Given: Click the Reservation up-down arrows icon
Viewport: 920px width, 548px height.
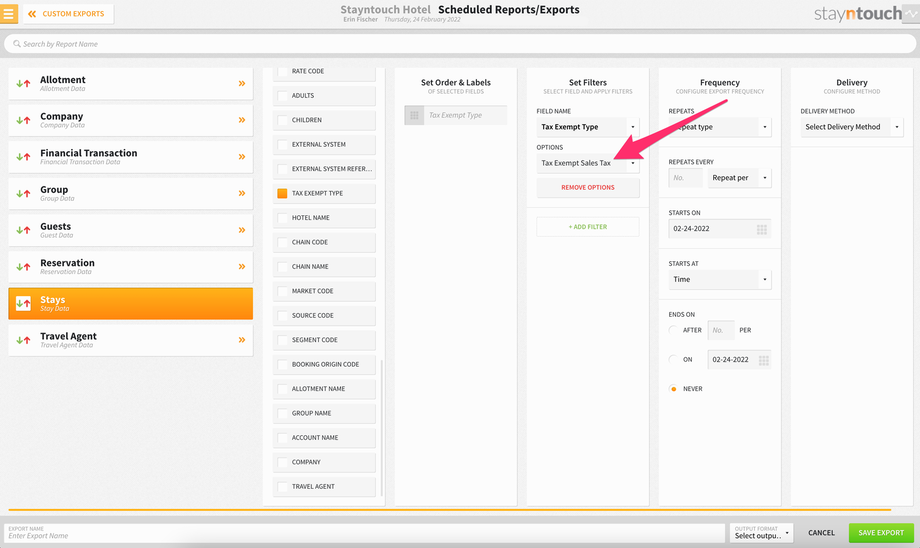Looking at the screenshot, I should (23, 267).
